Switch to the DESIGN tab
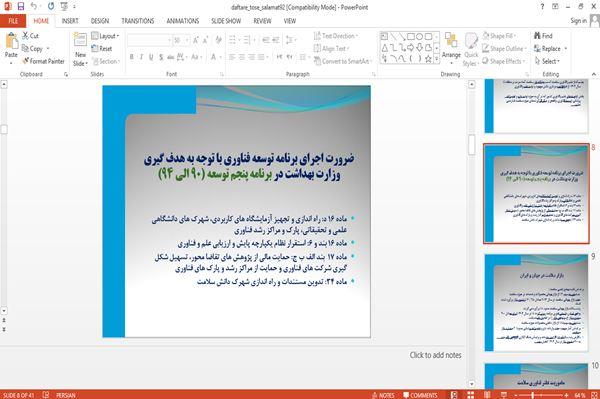The width and height of the screenshot is (600, 399). click(x=100, y=21)
